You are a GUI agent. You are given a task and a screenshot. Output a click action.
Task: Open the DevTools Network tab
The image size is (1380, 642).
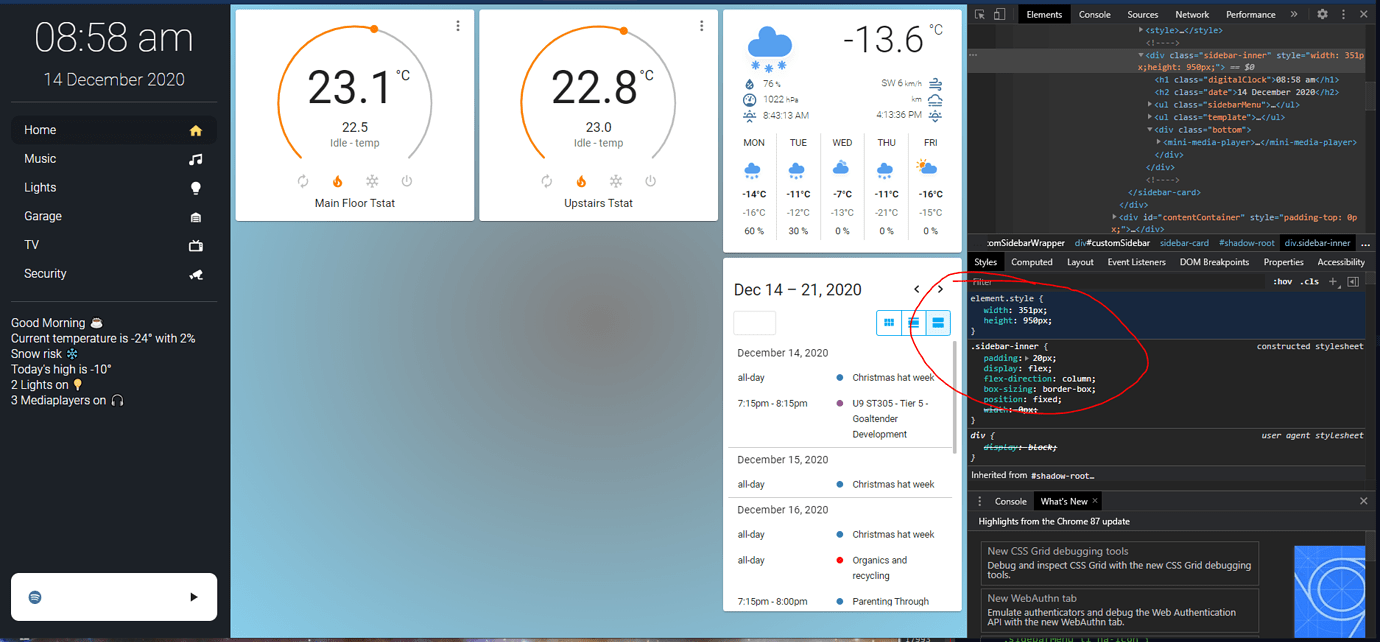pyautogui.click(x=1192, y=14)
